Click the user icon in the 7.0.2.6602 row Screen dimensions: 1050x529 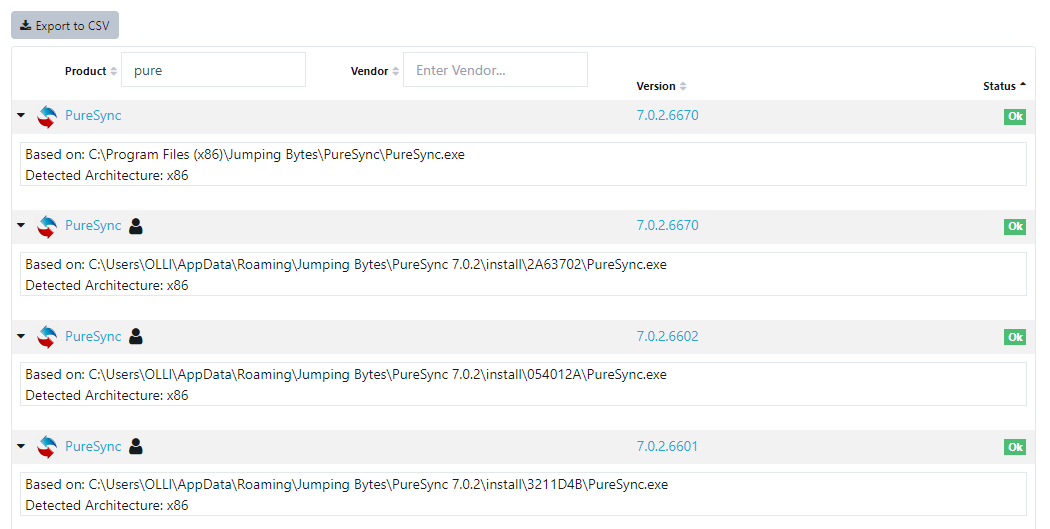click(x=136, y=336)
